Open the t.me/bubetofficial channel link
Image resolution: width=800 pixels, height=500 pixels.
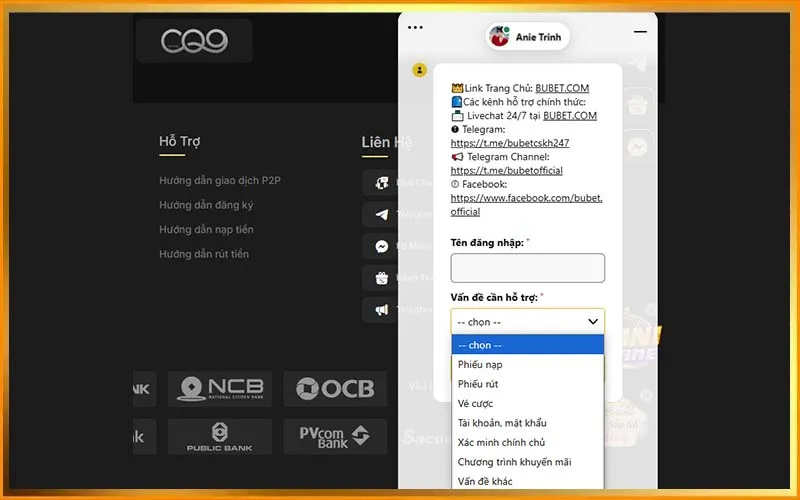click(507, 170)
